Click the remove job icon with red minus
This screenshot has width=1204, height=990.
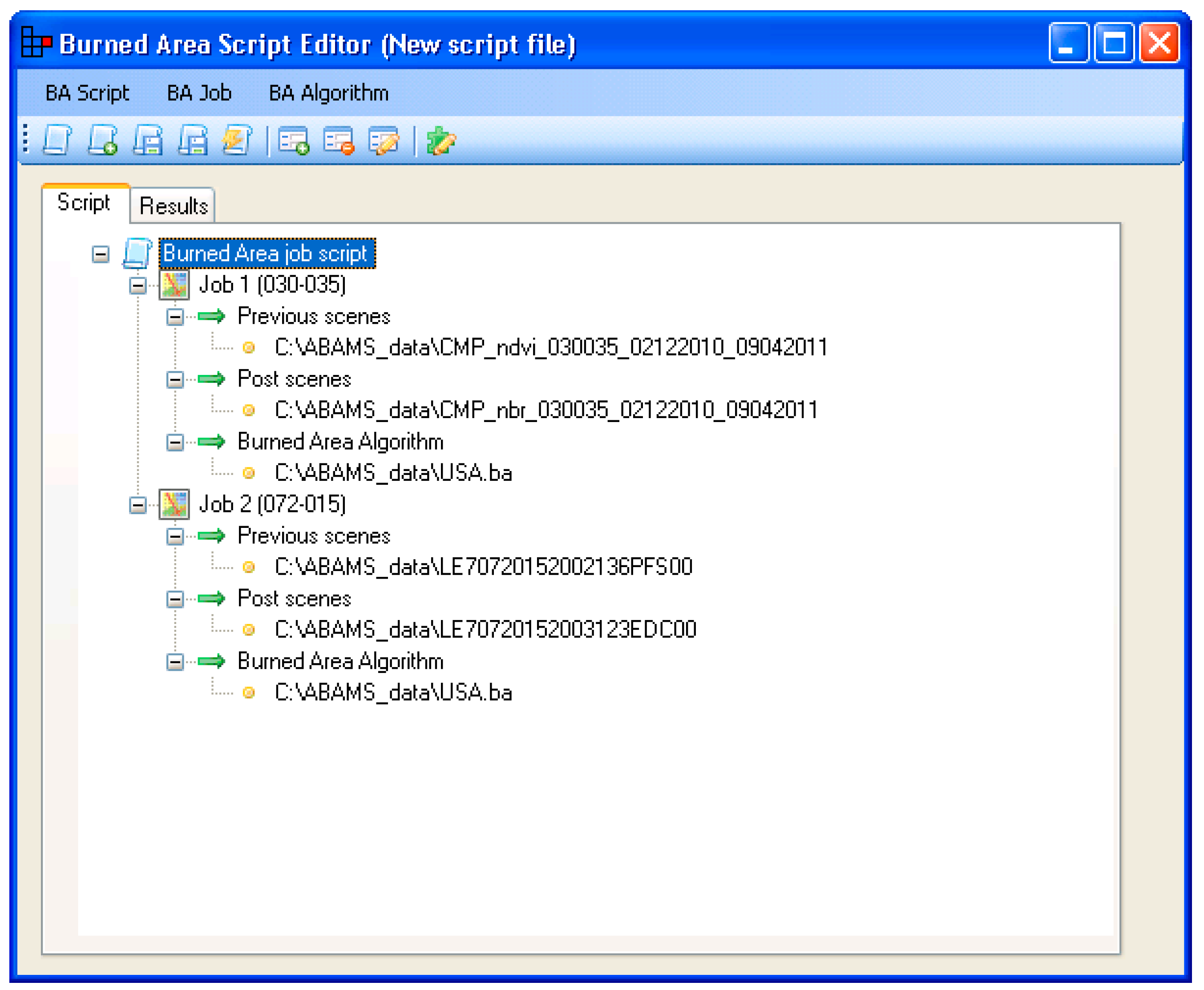coord(339,140)
